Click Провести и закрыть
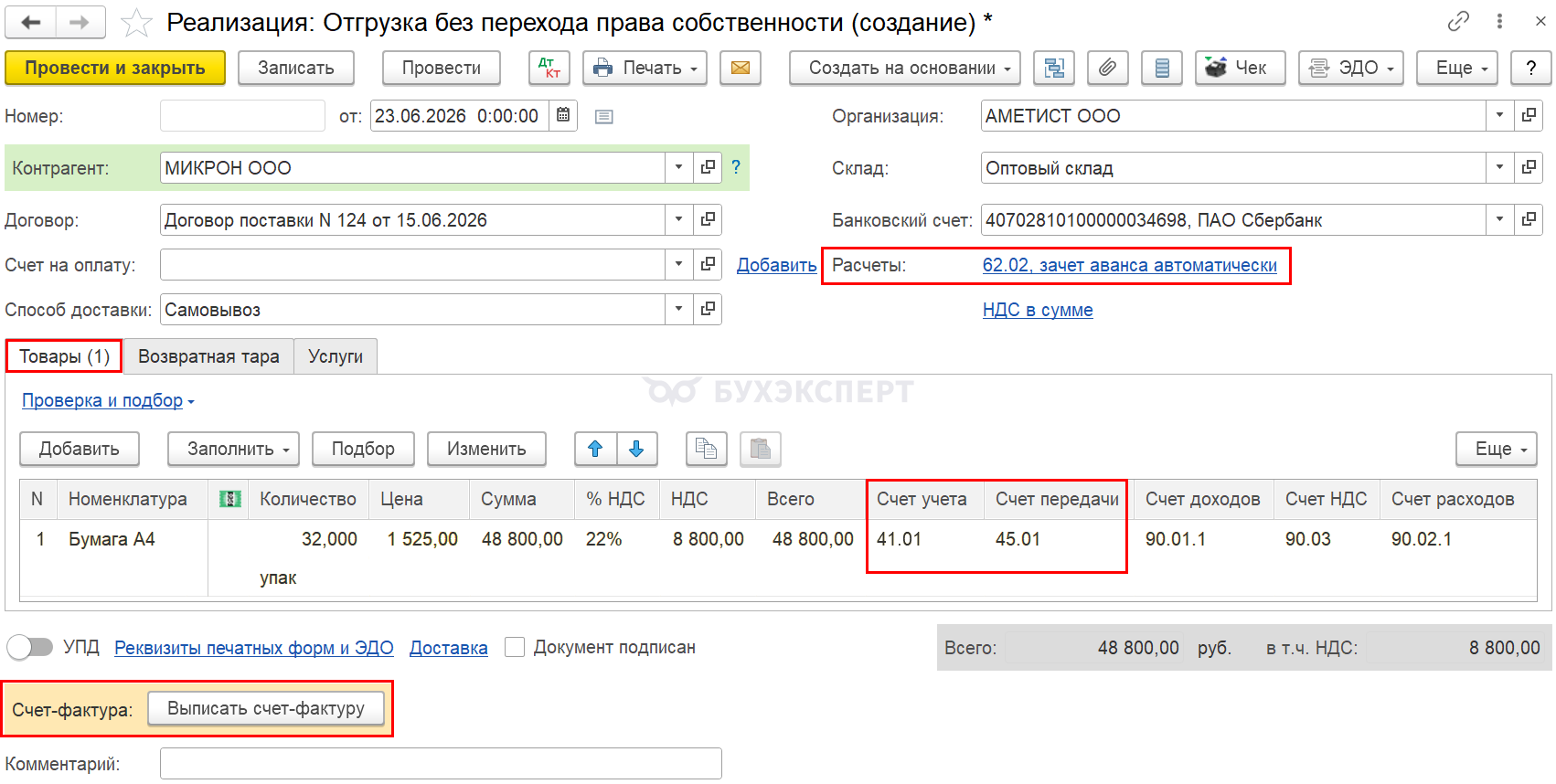 (115, 68)
